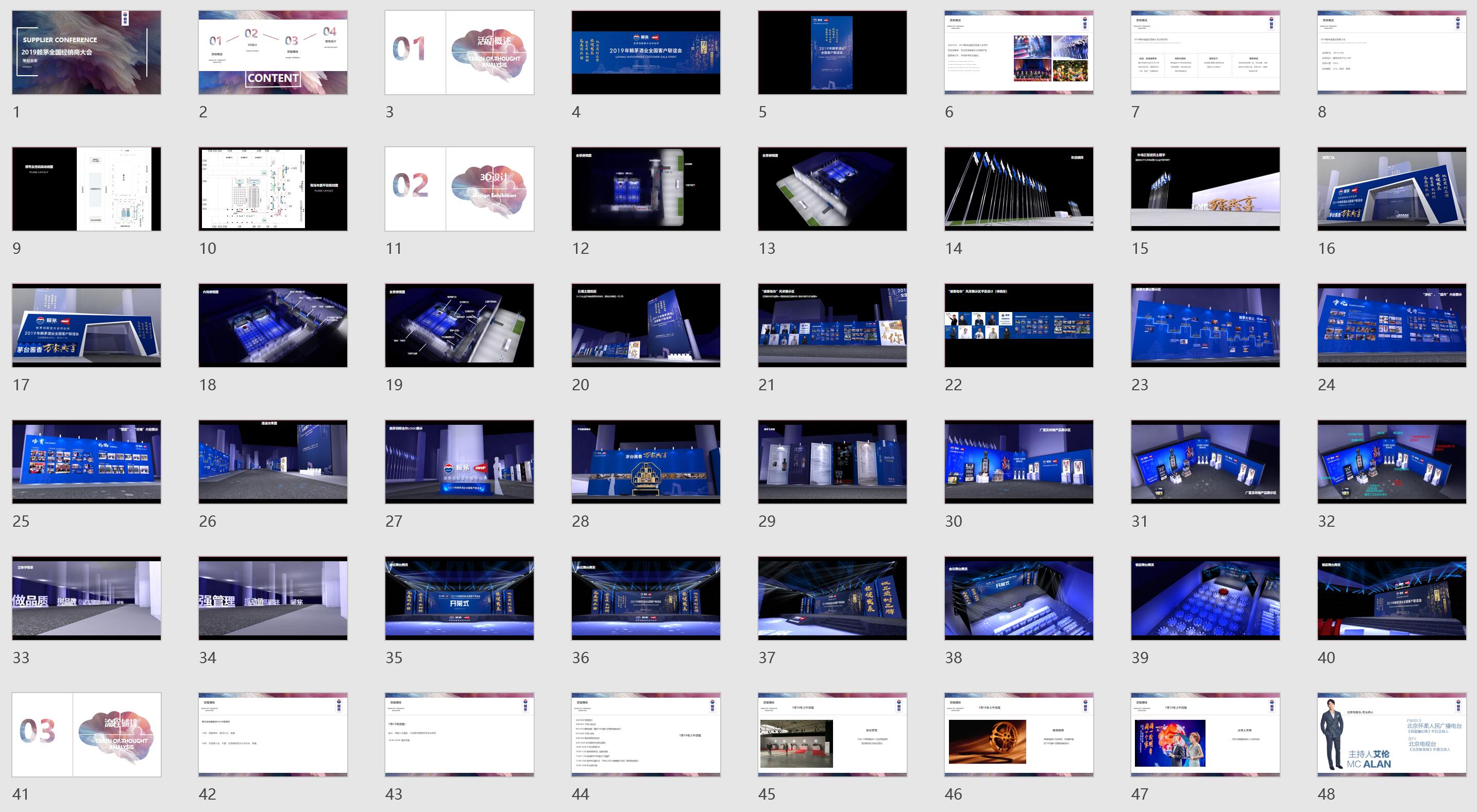This screenshot has height=812, width=1477.
Task: Select slide 13 aerial hall render
Action: [833, 188]
